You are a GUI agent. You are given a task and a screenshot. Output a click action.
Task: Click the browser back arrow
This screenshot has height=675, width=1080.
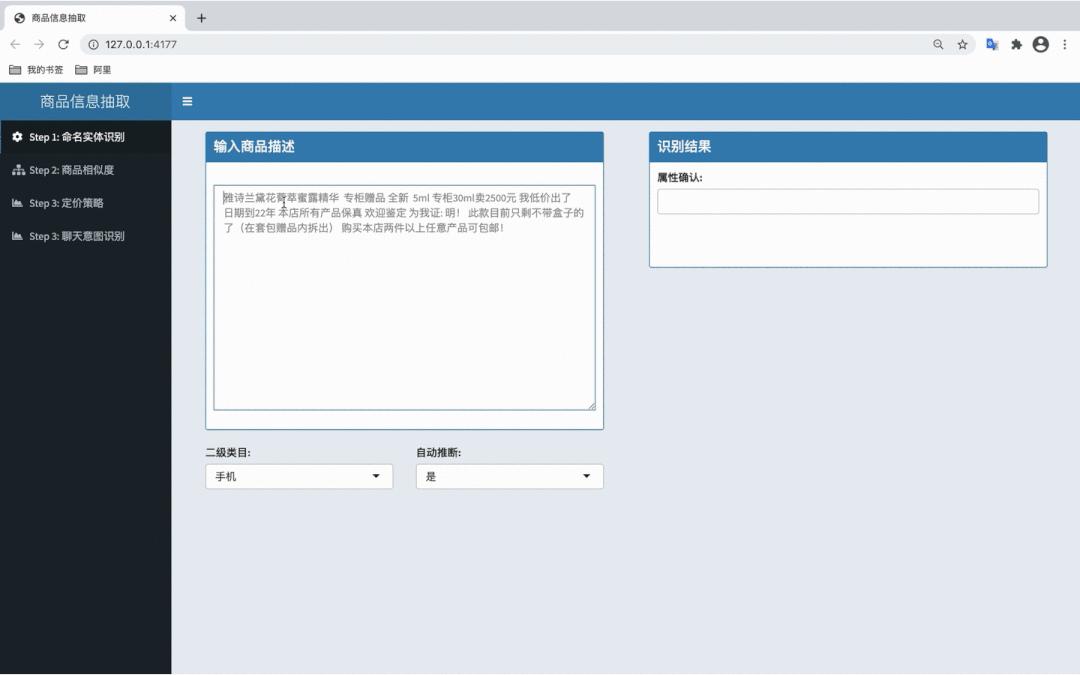14,44
